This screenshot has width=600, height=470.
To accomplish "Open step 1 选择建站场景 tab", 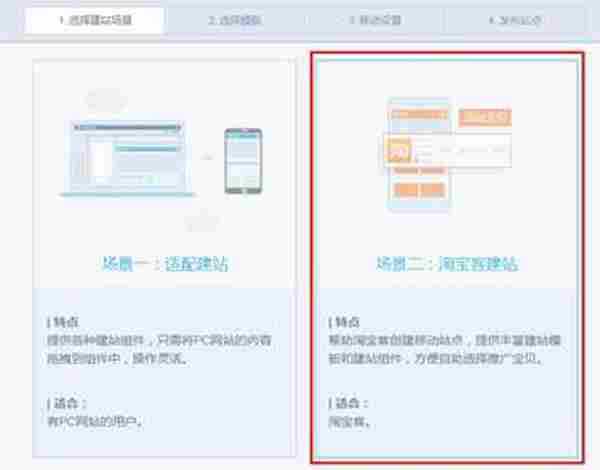I will coord(93,19).
